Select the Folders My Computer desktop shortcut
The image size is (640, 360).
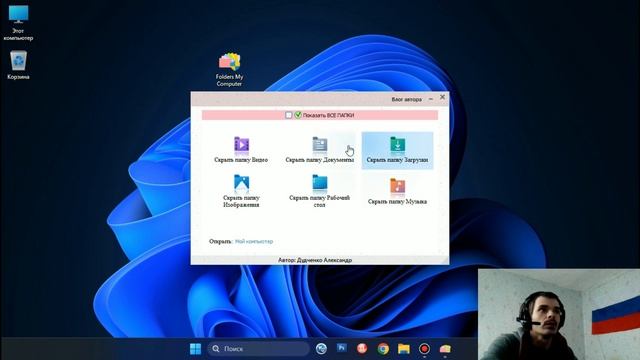click(x=229, y=69)
